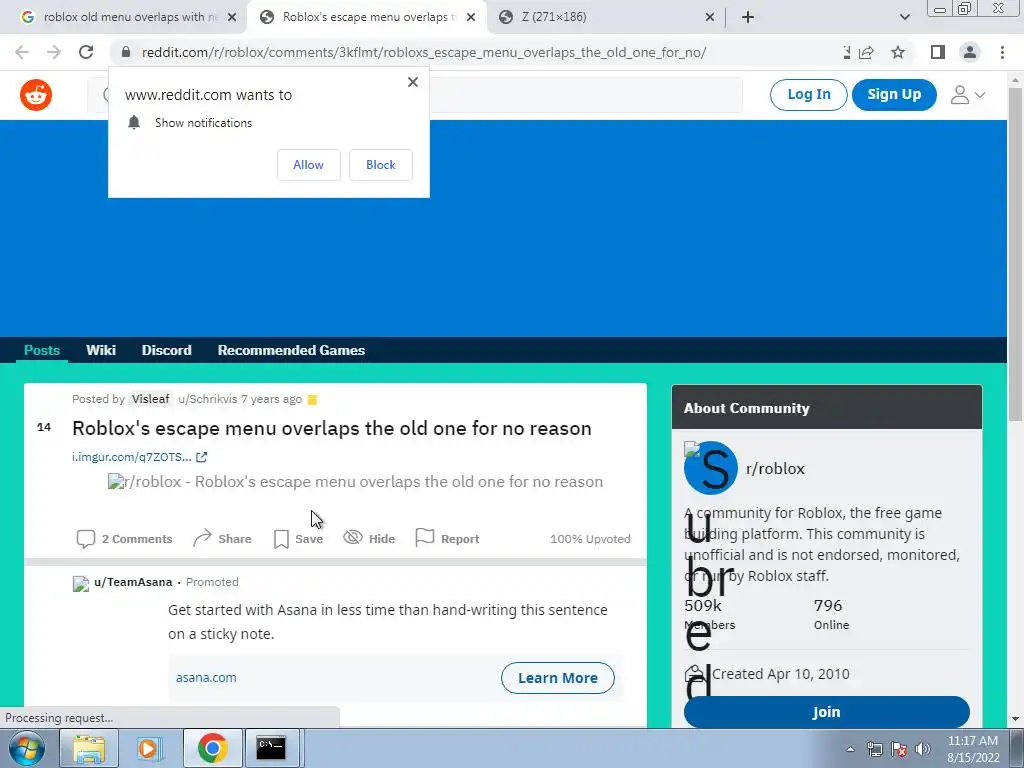This screenshot has height=768, width=1024.
Task: Click the broken post image placeholder
Action: point(355,482)
